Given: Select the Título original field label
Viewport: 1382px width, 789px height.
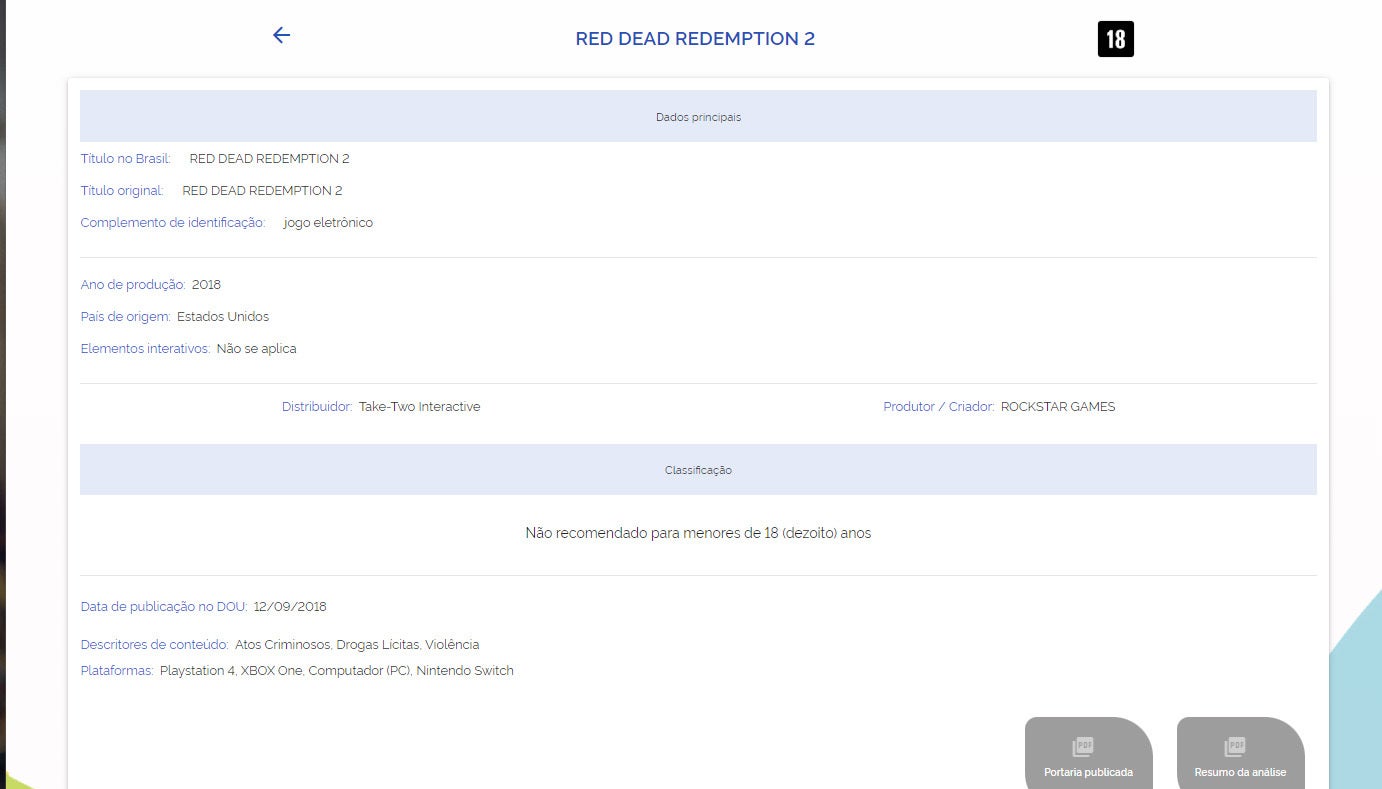Looking at the screenshot, I should coord(120,190).
